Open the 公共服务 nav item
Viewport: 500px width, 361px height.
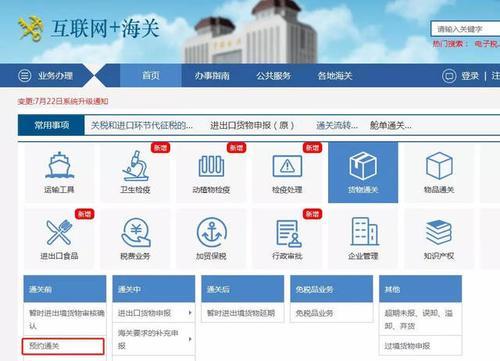273,76
